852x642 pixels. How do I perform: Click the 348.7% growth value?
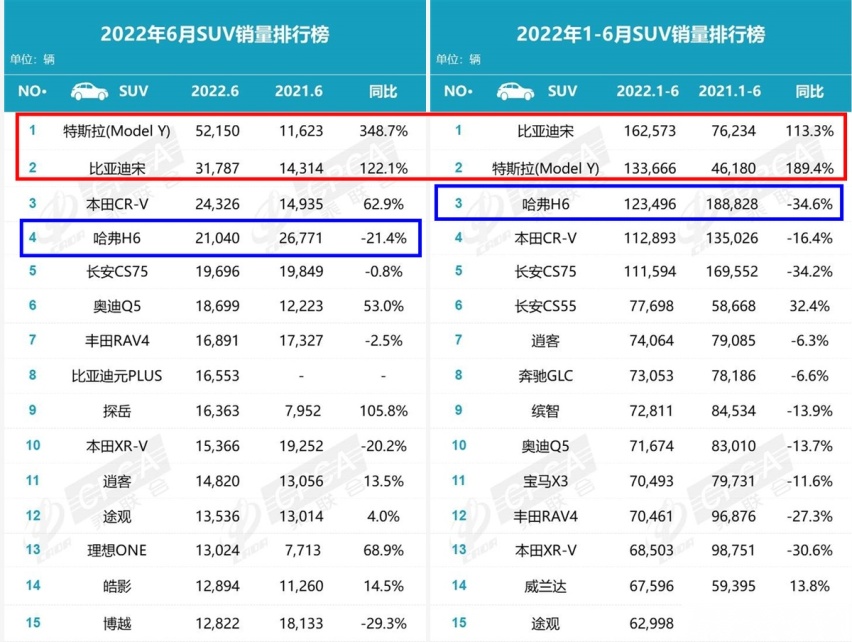pyautogui.click(x=384, y=131)
